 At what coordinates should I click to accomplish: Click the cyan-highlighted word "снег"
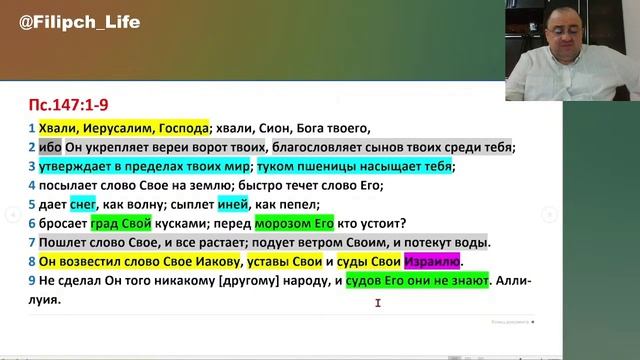83,204
